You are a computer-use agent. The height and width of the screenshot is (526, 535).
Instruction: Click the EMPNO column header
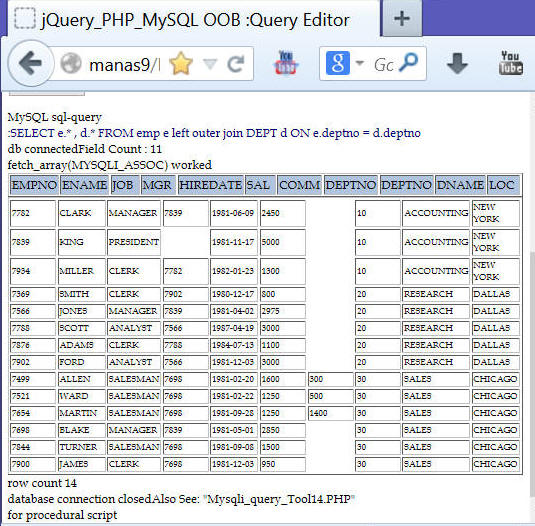coord(34,185)
